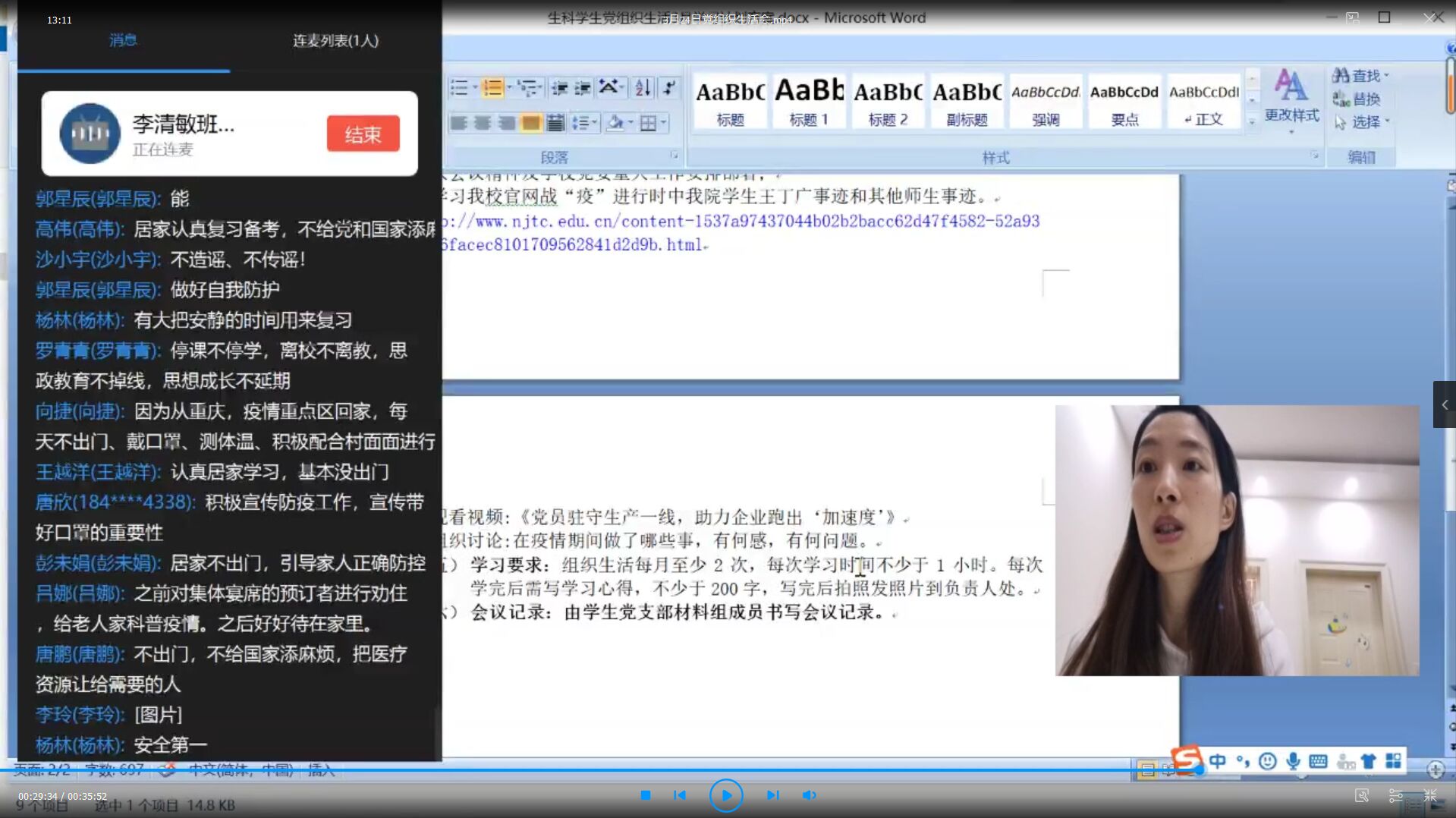Open the borders dropdown arrow
The image size is (1456, 818).
[663, 123]
